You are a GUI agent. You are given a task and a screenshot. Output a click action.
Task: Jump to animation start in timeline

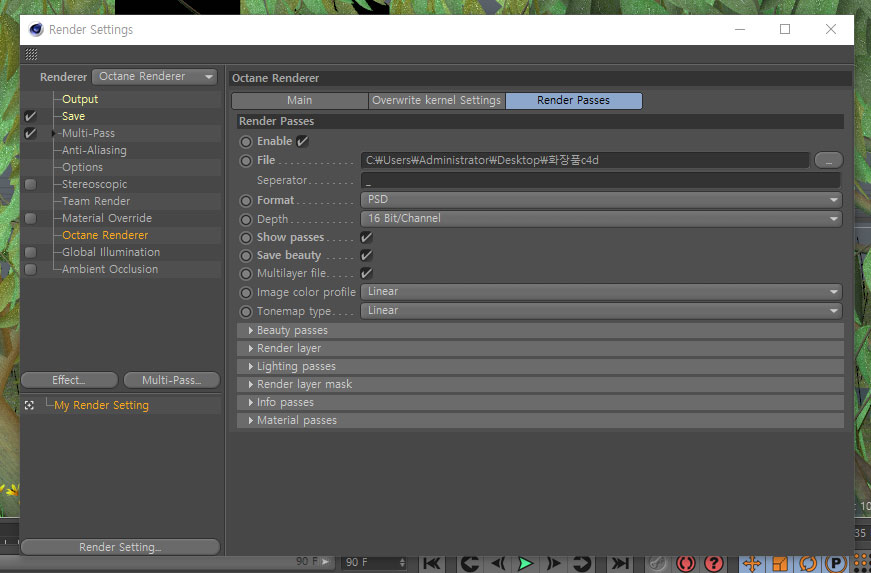432,563
